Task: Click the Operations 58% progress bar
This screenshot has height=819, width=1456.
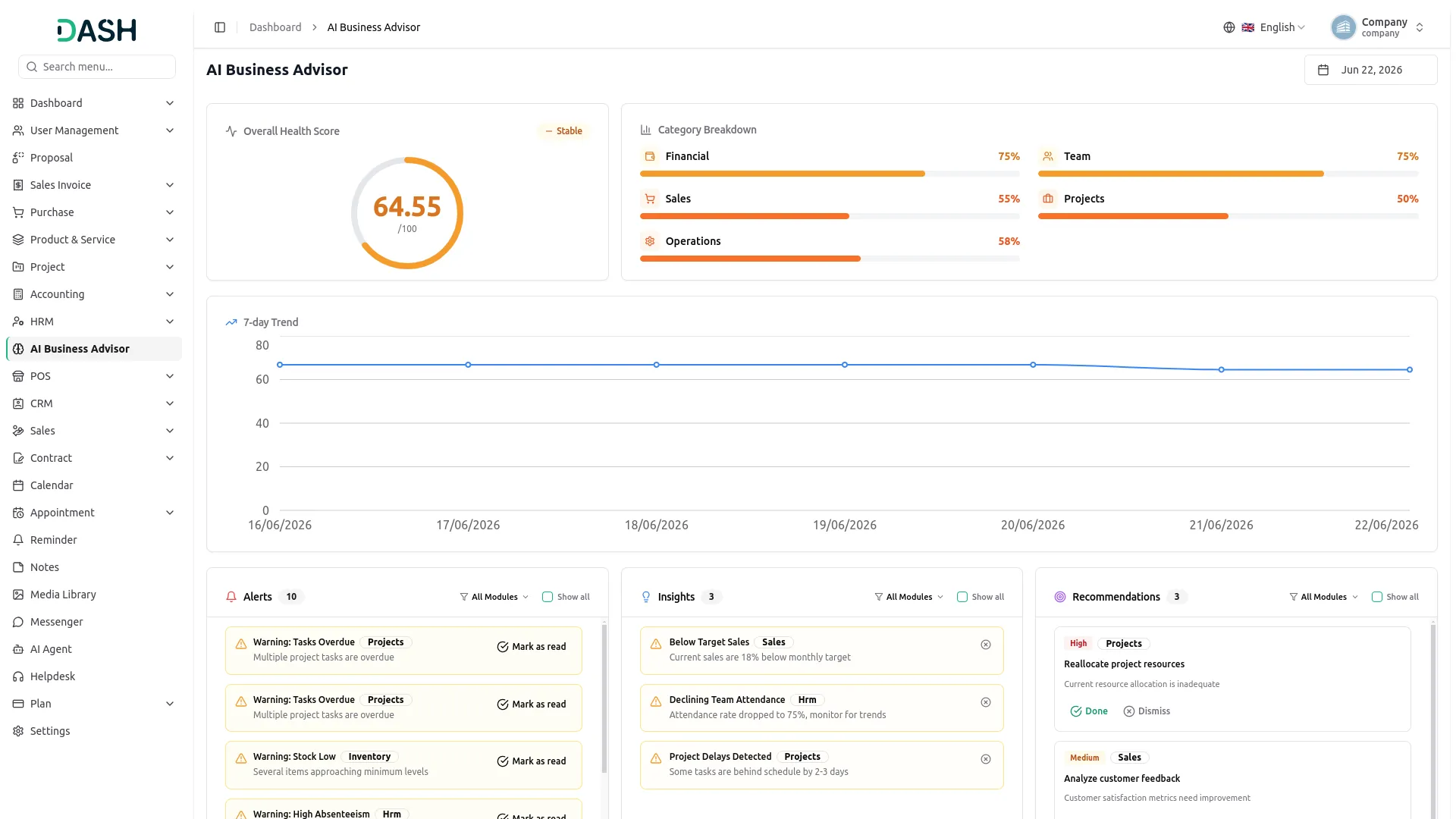Action: coord(830,259)
